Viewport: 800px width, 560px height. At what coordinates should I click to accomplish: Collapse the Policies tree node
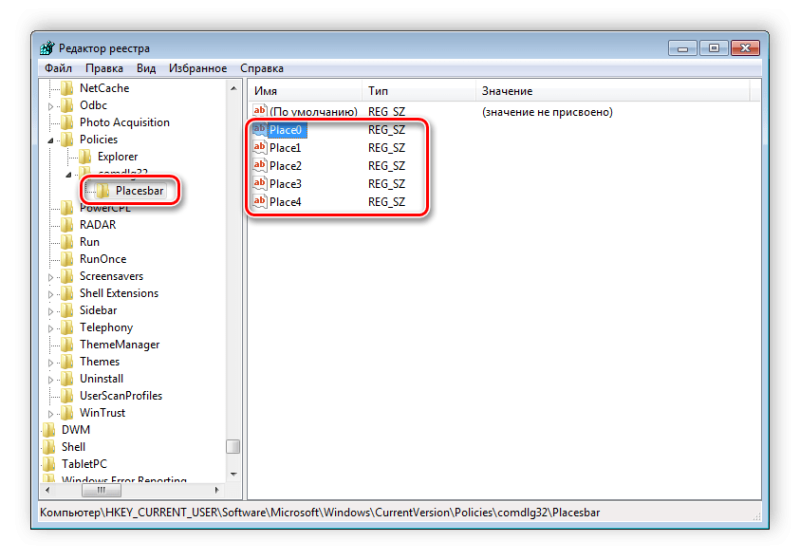[x=51, y=140]
